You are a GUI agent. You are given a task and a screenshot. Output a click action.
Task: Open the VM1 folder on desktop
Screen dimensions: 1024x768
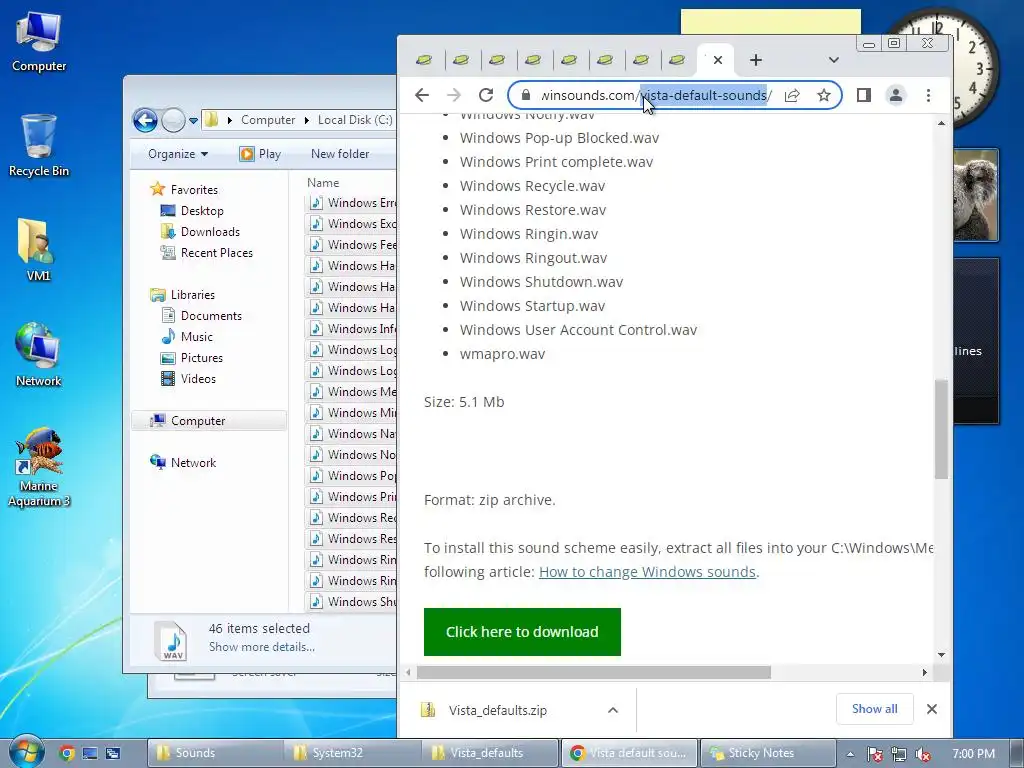38,250
